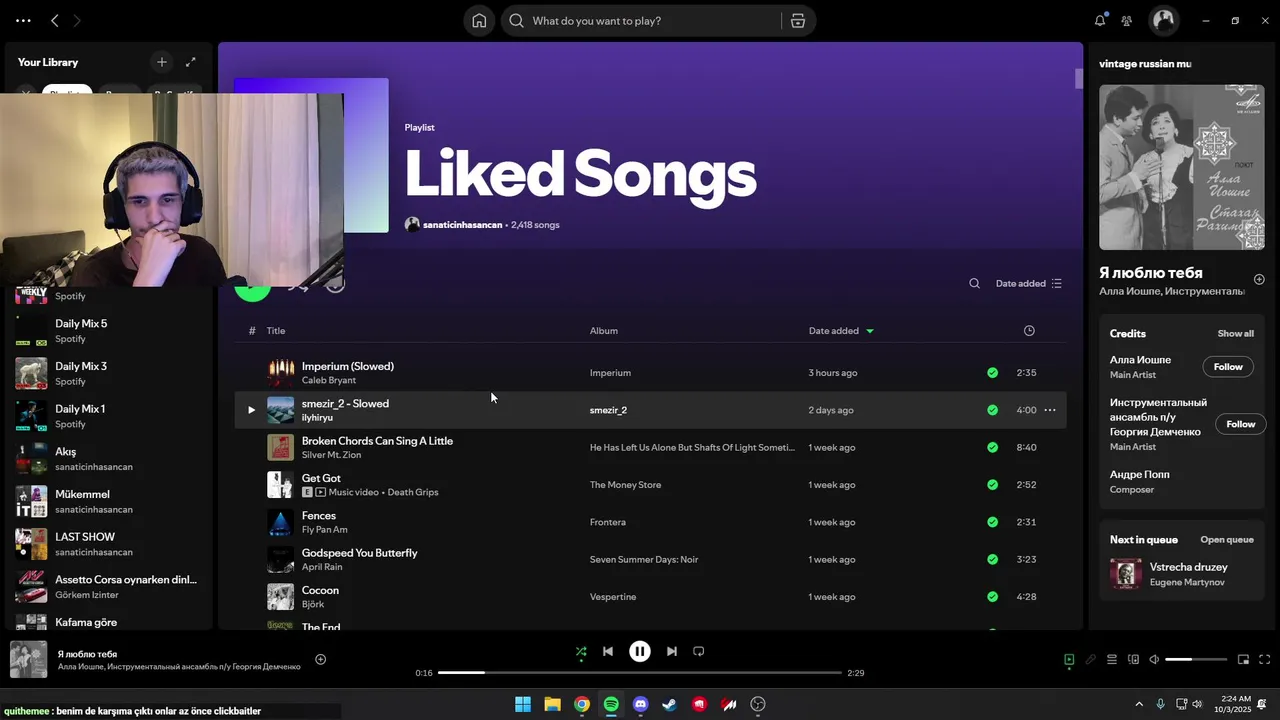Skip to previous track
This screenshot has height=720, width=1280.
[608, 651]
